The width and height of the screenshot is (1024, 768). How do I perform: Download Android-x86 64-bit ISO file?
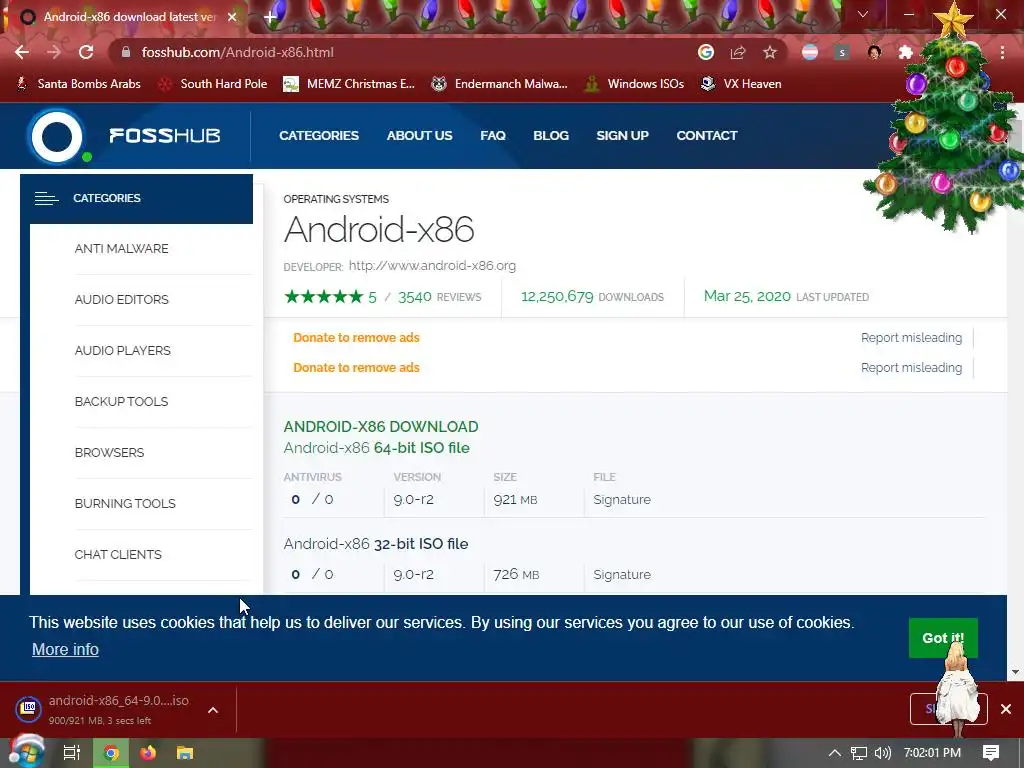[376, 448]
